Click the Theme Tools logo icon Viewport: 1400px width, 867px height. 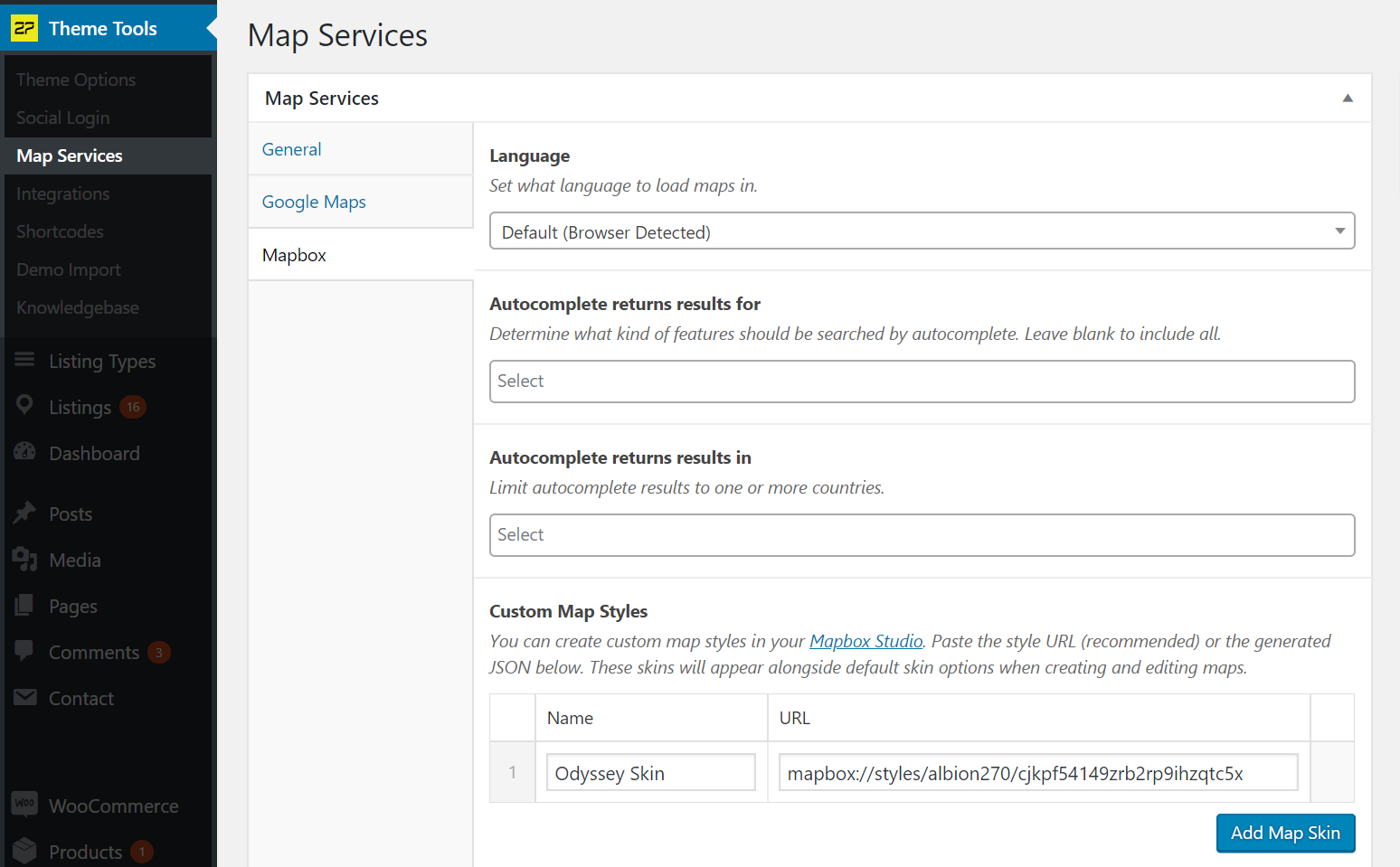pyautogui.click(x=24, y=28)
